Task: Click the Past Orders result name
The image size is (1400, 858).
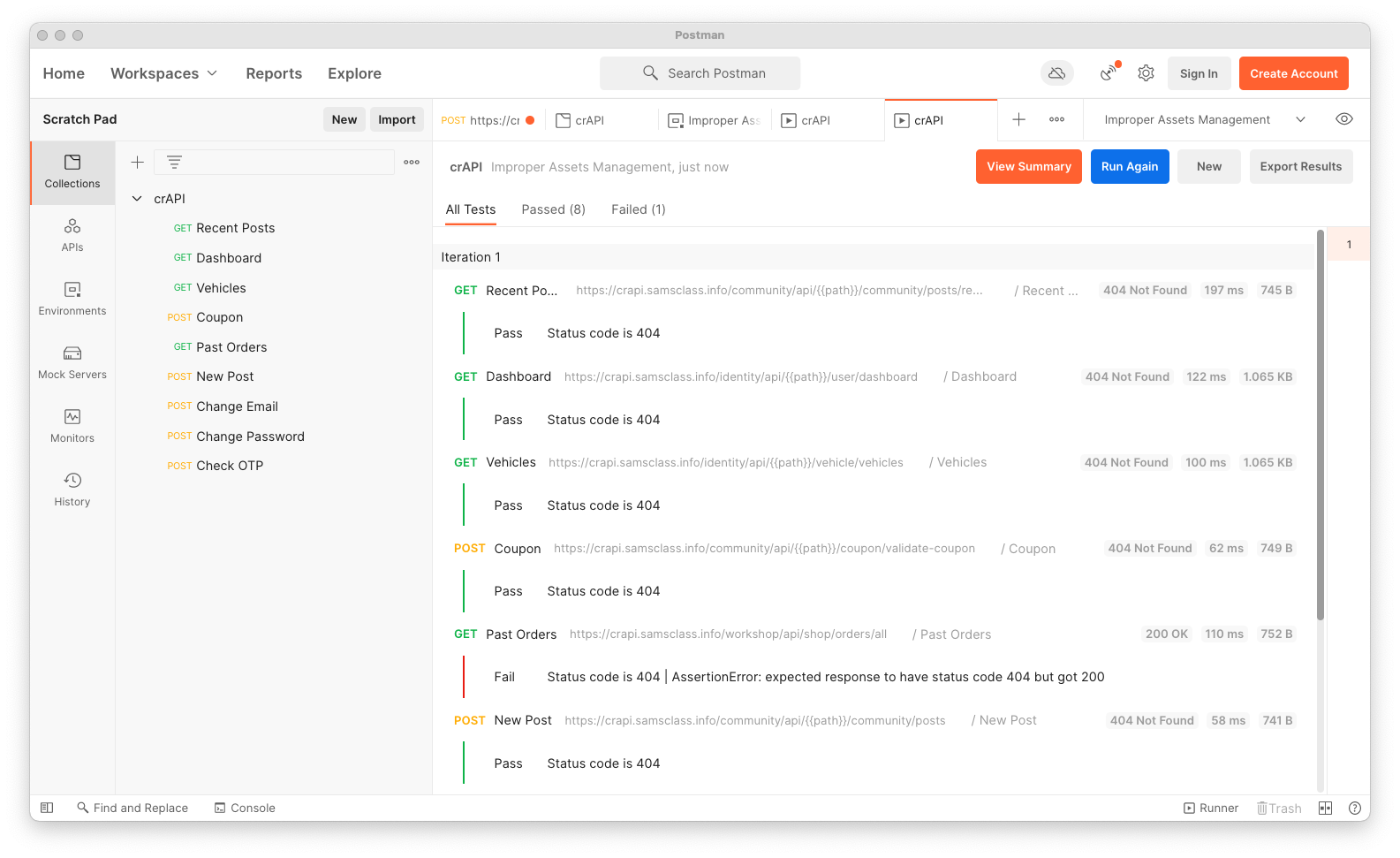Action: pyautogui.click(x=521, y=634)
